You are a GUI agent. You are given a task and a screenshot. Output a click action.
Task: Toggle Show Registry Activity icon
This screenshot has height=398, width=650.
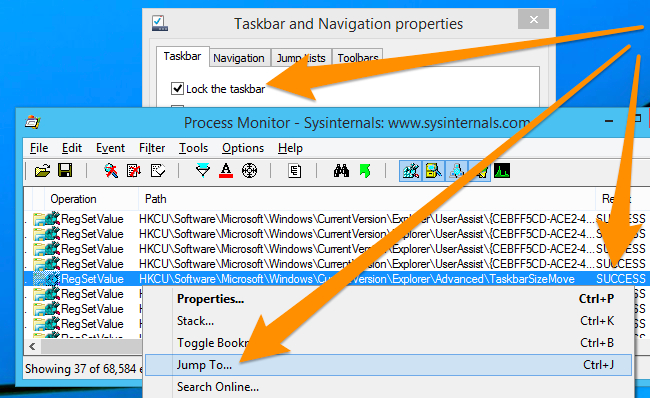point(411,171)
